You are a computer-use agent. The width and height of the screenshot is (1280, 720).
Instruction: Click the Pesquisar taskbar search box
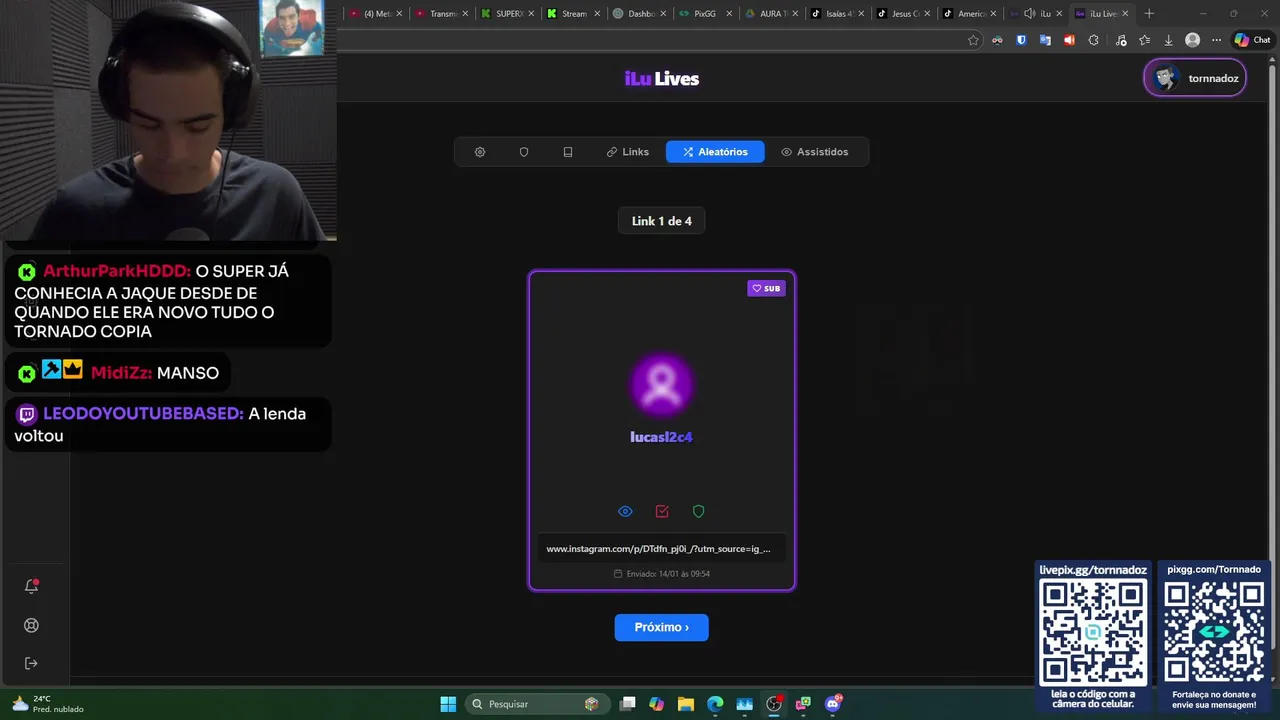(x=536, y=704)
